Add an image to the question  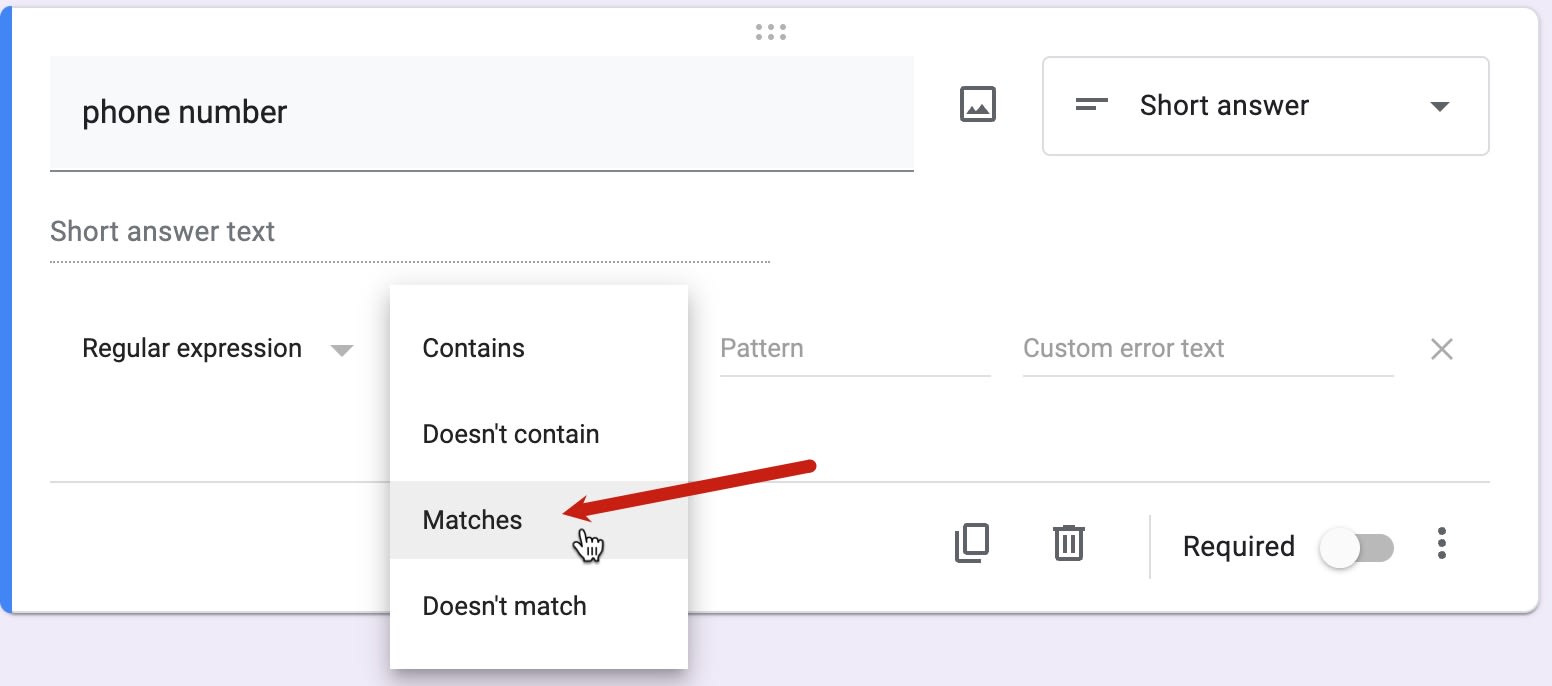click(976, 103)
